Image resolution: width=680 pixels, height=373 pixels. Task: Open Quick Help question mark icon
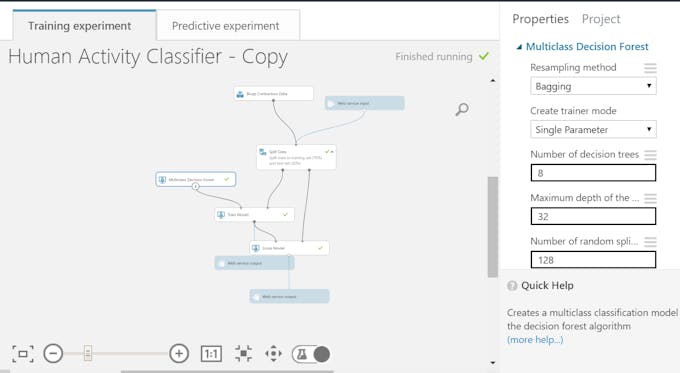click(512, 285)
